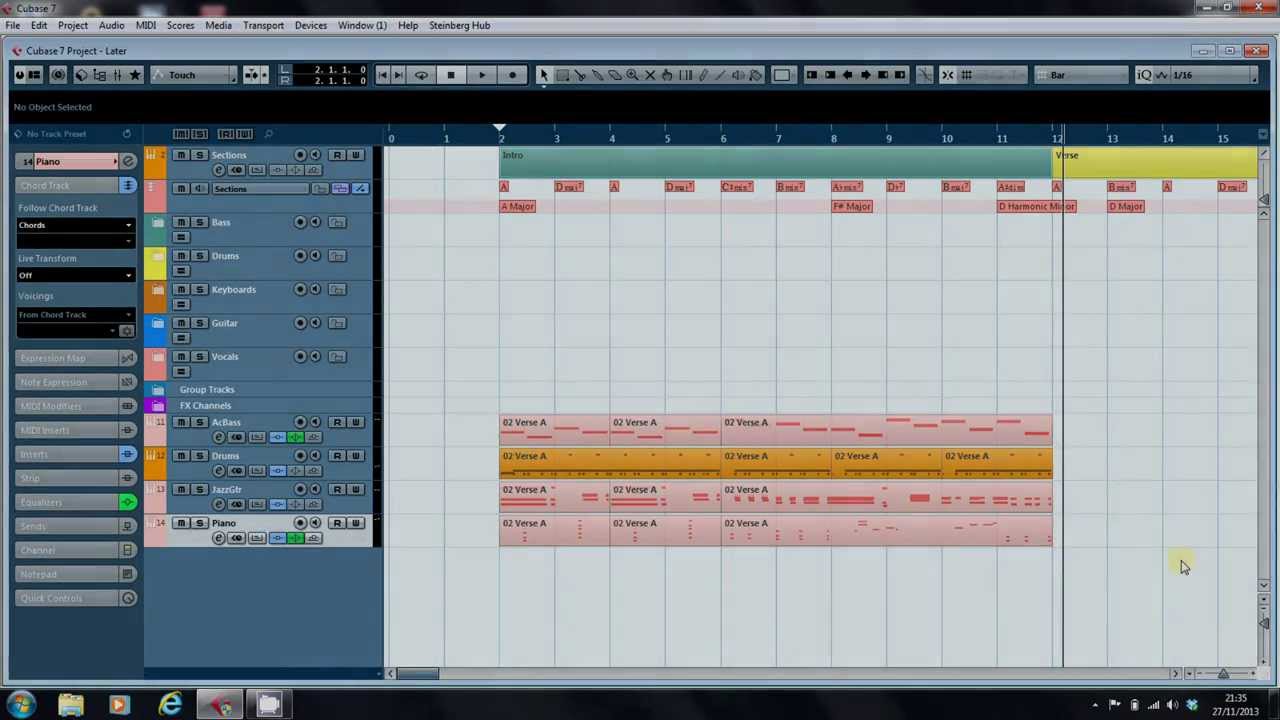Open Internet Explorer from the taskbar
Viewport: 1280px width, 720px height.
click(170, 705)
